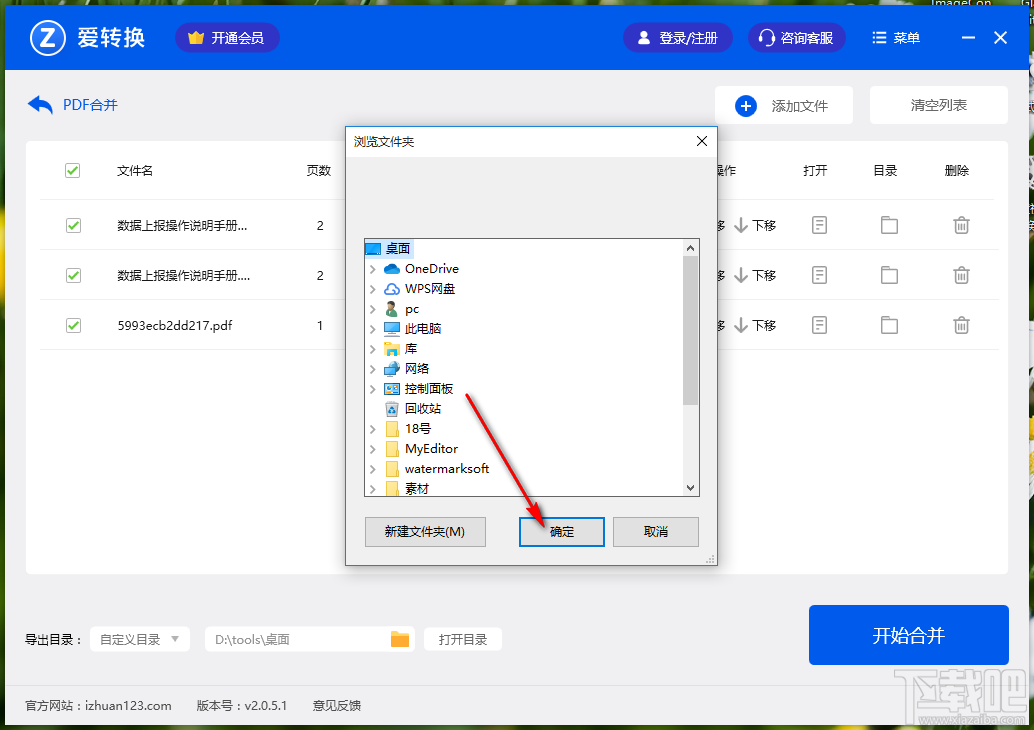
Task: Click 登录/注册 in the title bar
Action: (678, 37)
